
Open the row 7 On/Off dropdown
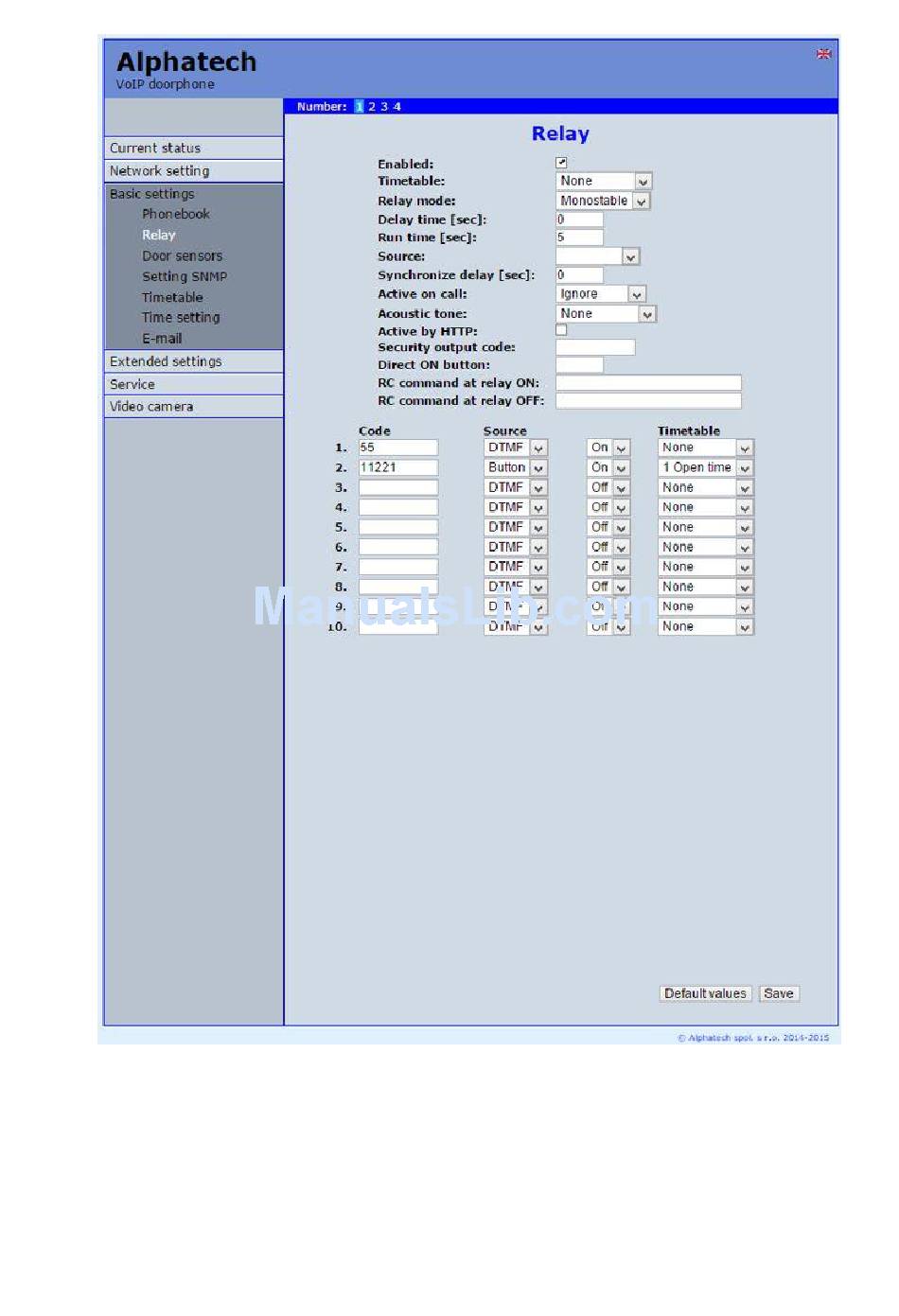608,567
